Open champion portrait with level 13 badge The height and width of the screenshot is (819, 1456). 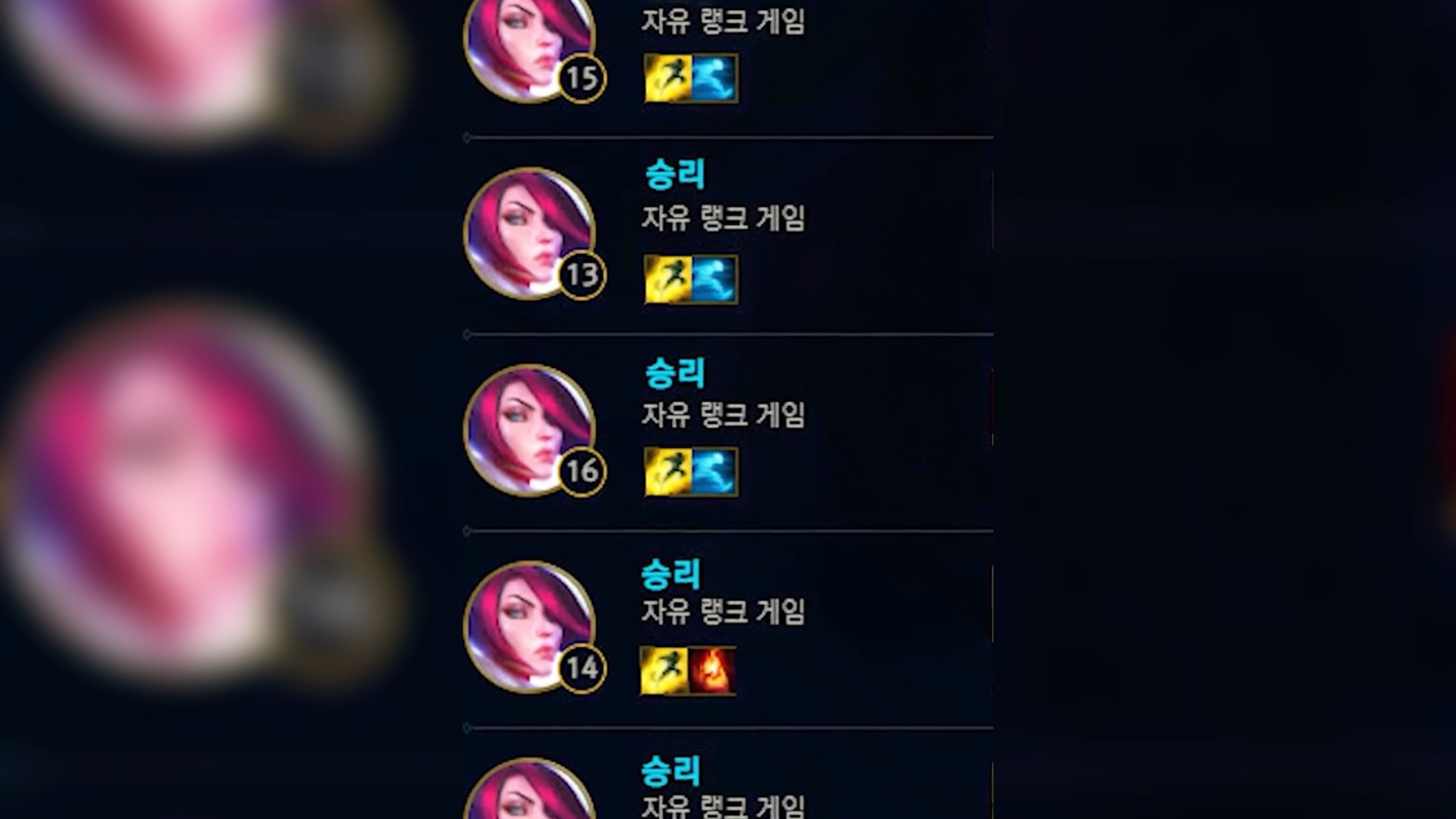coord(529,233)
